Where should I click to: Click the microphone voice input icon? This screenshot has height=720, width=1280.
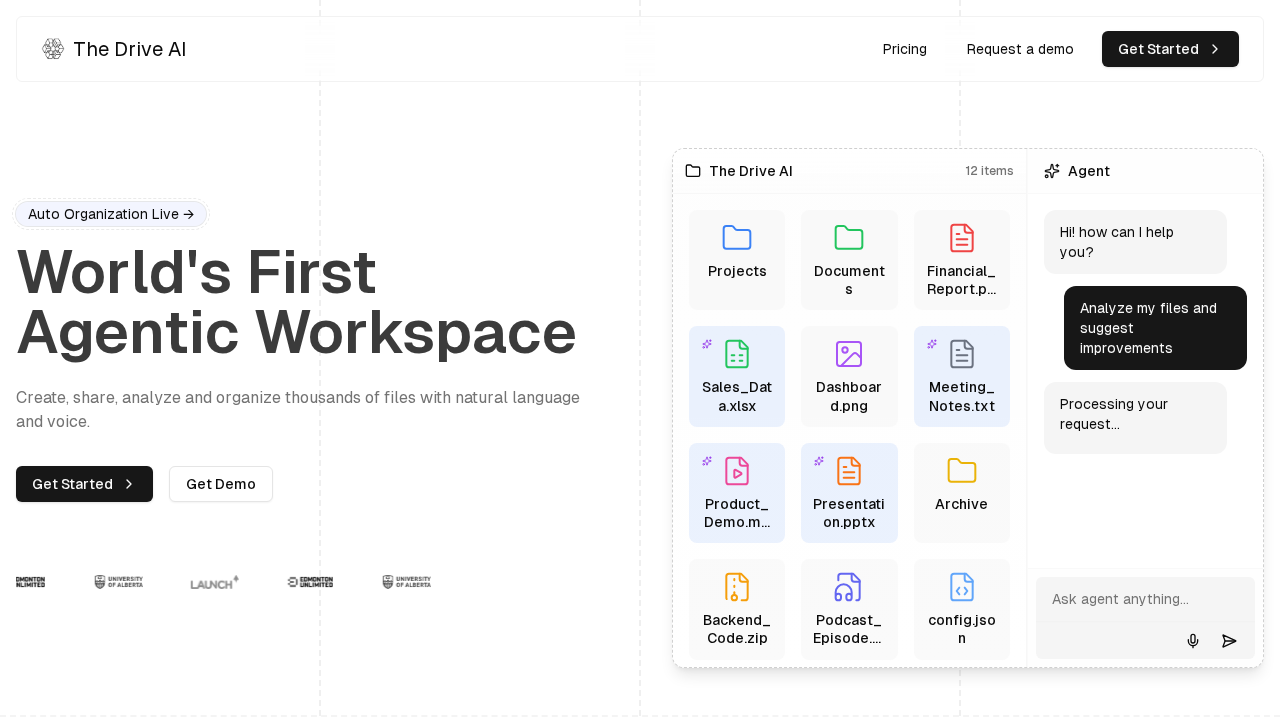pyautogui.click(x=1192, y=641)
